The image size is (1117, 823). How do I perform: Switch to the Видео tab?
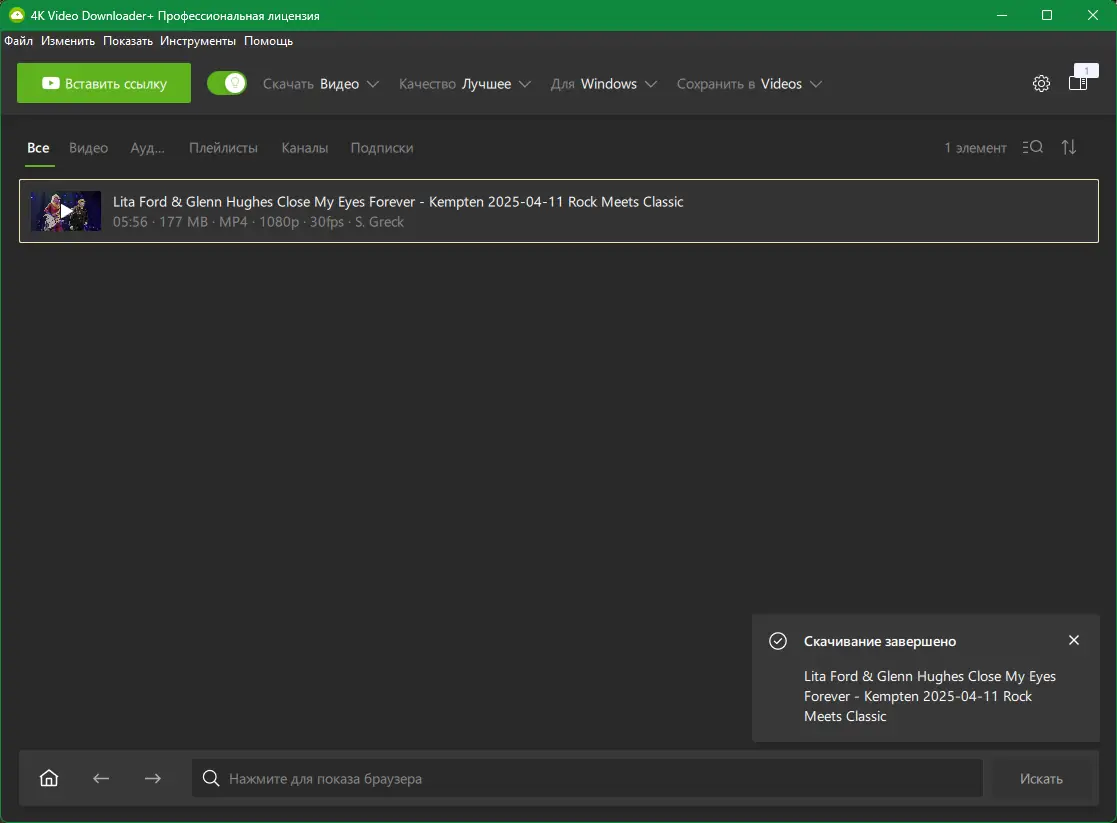tap(88, 148)
